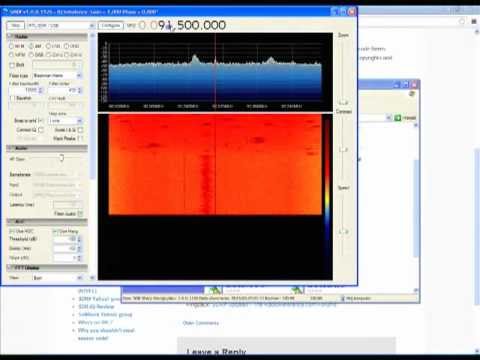Select the LSB mode radio button

48,46
